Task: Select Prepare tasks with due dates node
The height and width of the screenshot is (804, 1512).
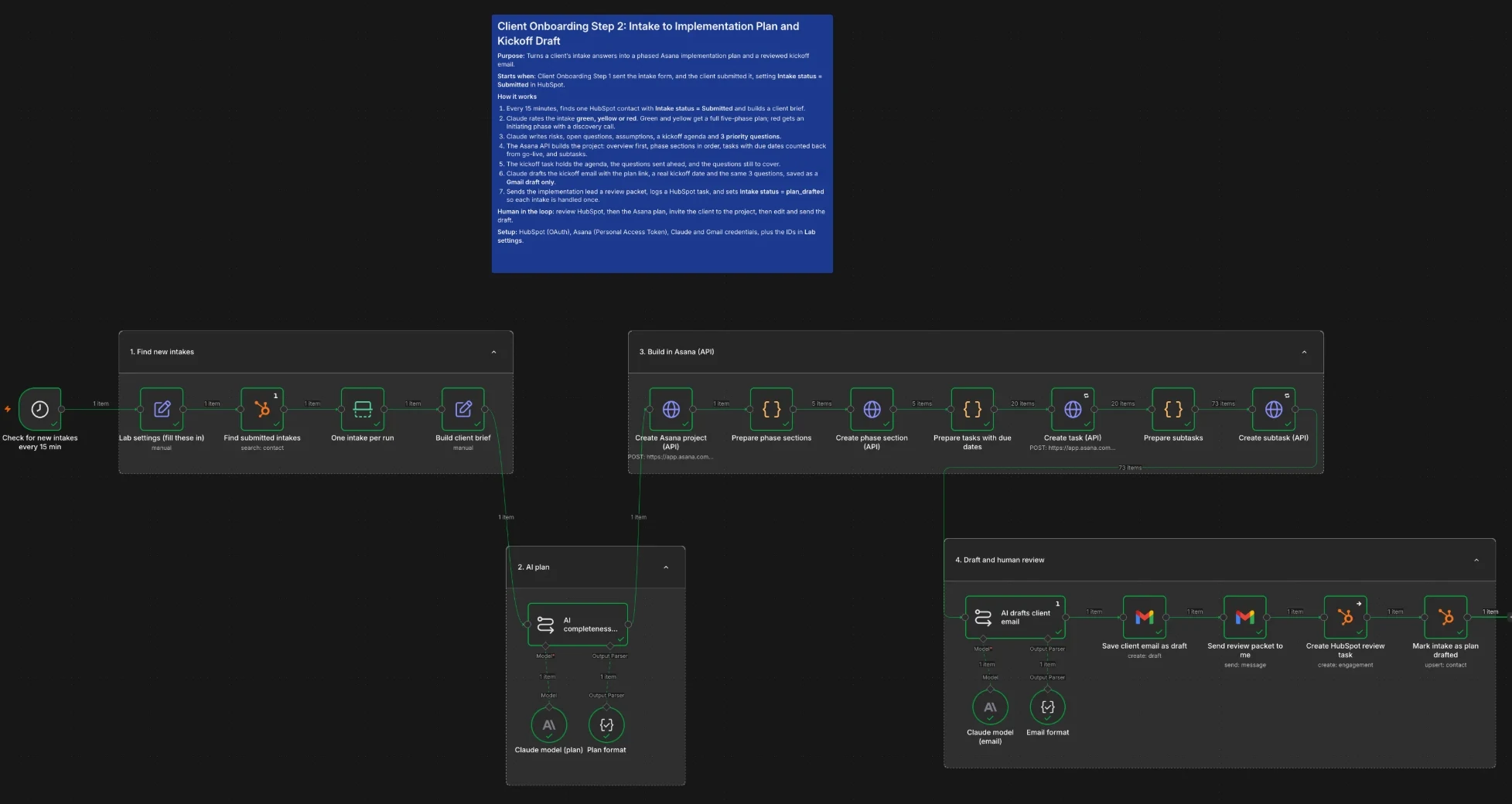Action: coord(972,409)
